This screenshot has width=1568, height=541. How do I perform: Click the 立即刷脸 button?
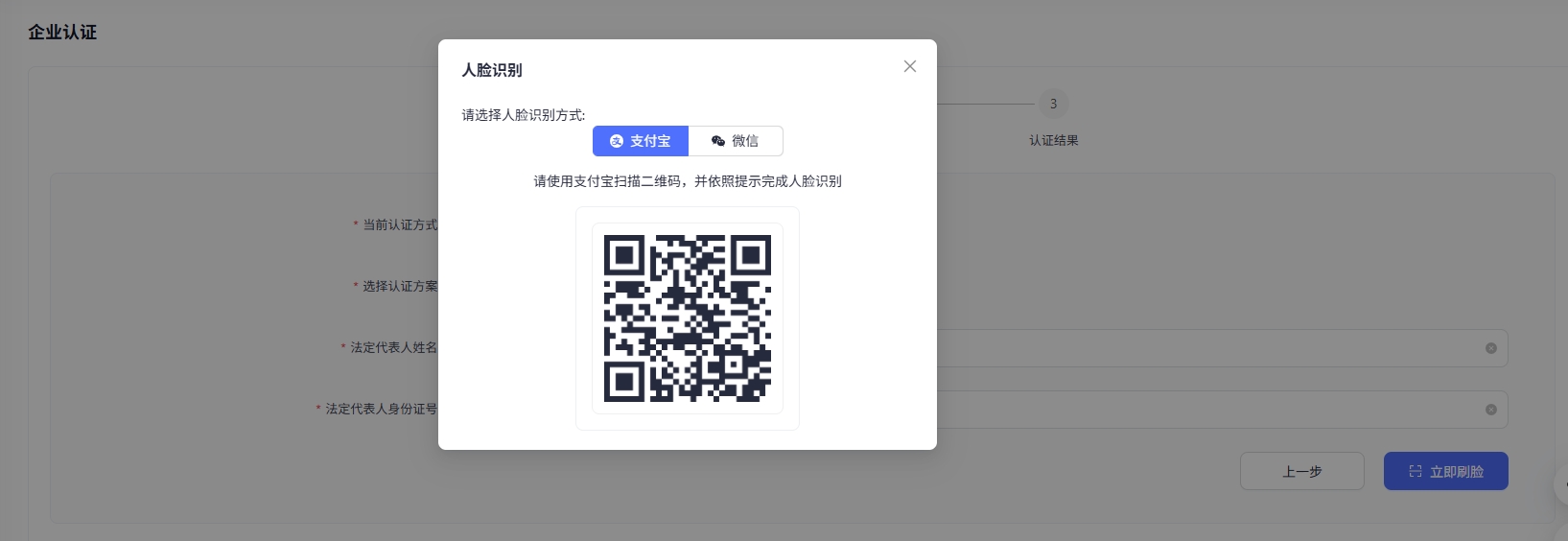(1445, 471)
